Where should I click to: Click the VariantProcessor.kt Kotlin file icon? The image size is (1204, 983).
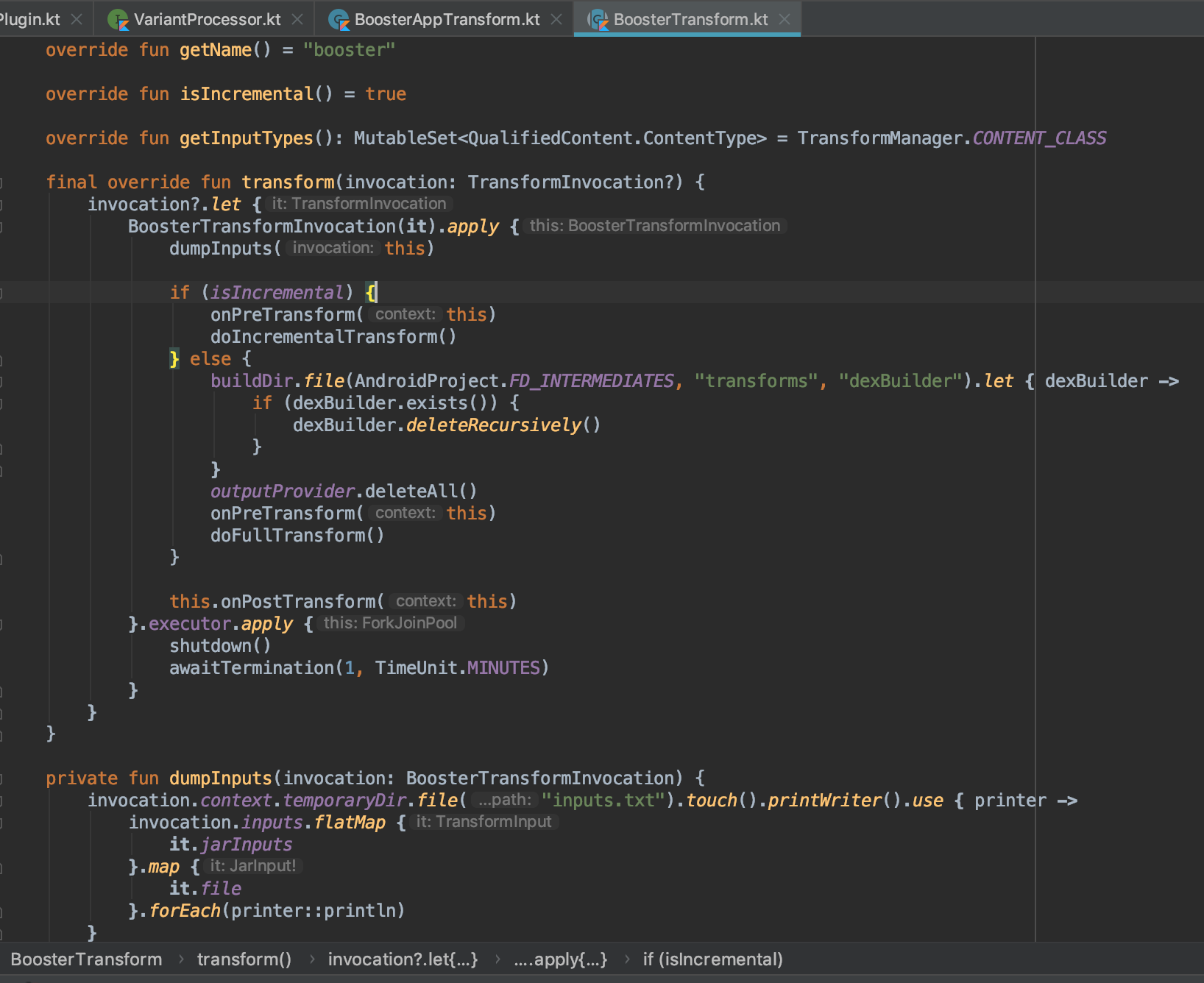[x=118, y=20]
